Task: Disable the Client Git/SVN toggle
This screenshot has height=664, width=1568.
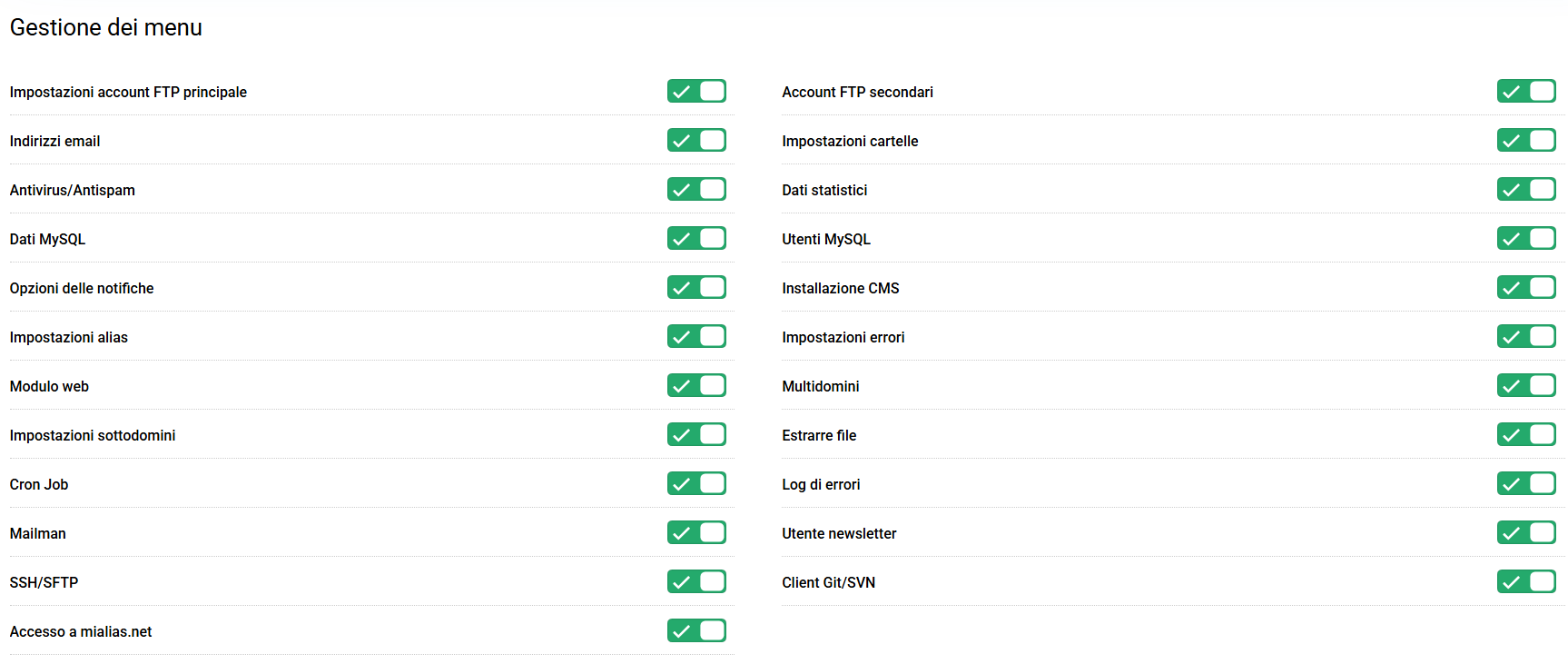Action: pyautogui.click(x=1526, y=582)
